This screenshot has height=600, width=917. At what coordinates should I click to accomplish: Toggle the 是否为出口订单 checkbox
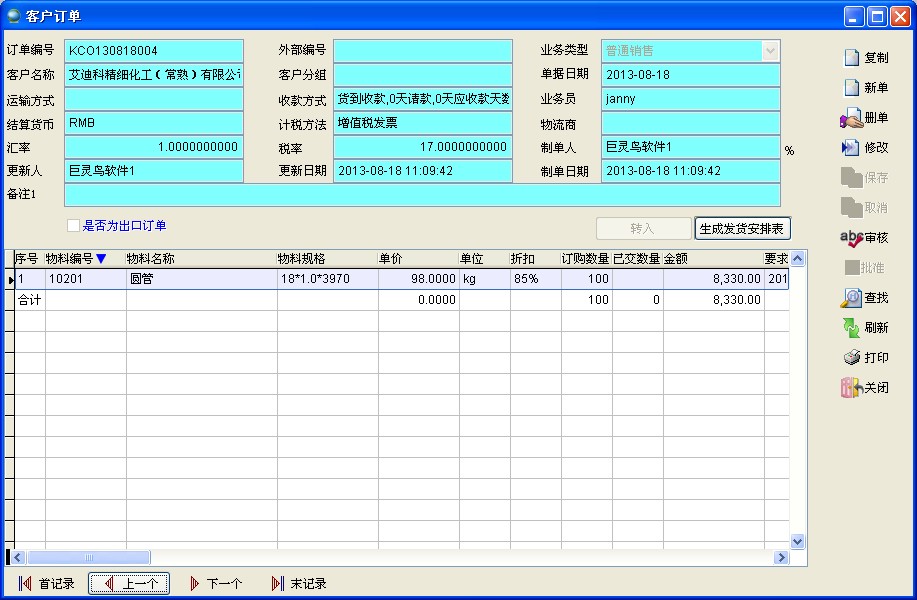73,226
